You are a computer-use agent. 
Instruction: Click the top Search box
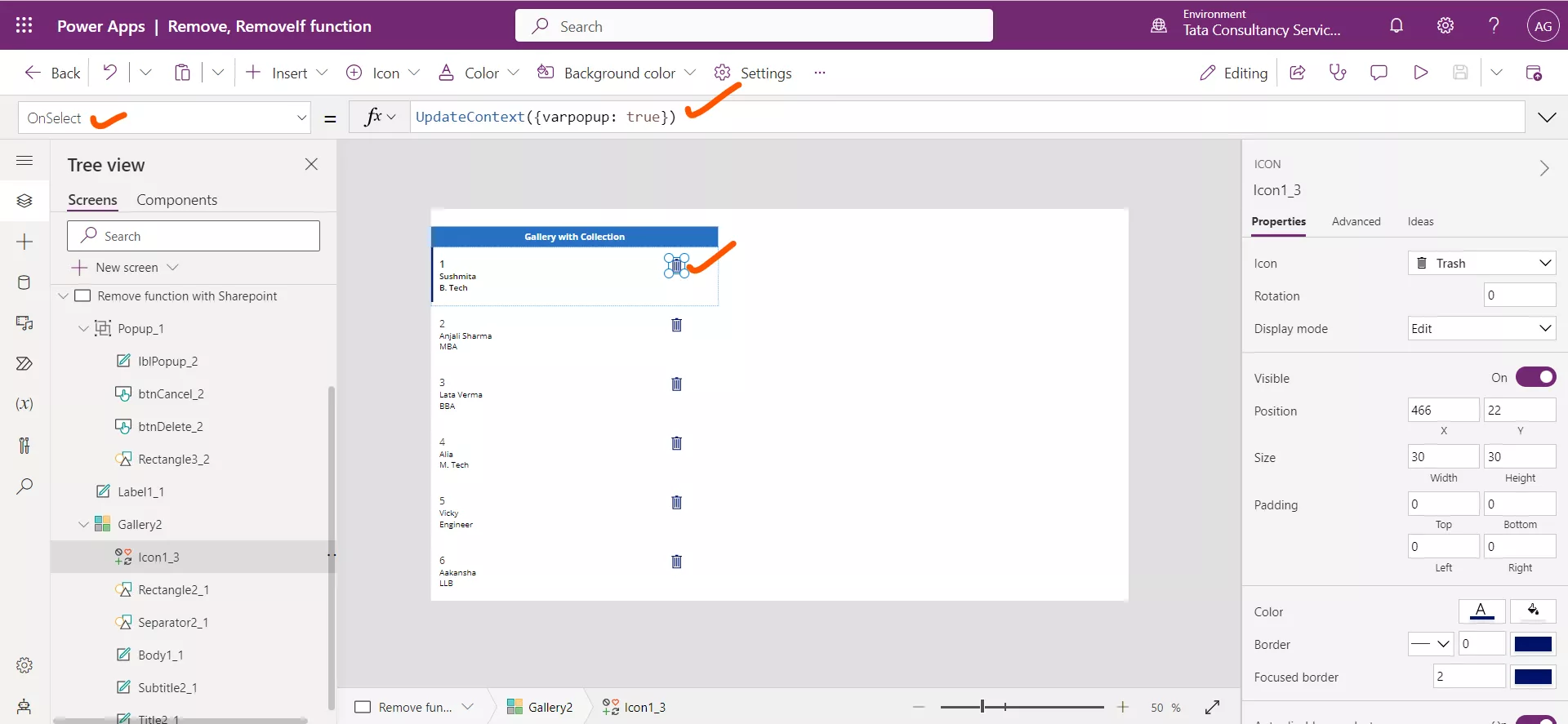[x=754, y=25]
